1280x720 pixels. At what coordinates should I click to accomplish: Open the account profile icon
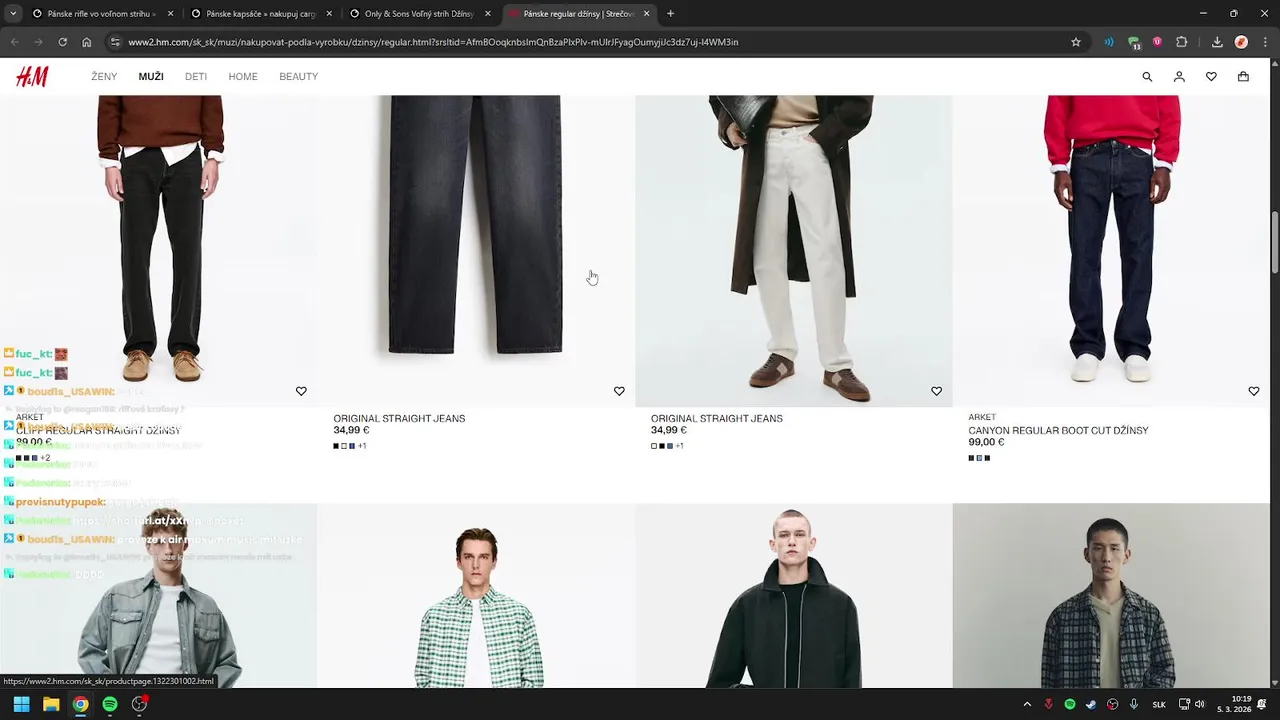coord(1179,77)
